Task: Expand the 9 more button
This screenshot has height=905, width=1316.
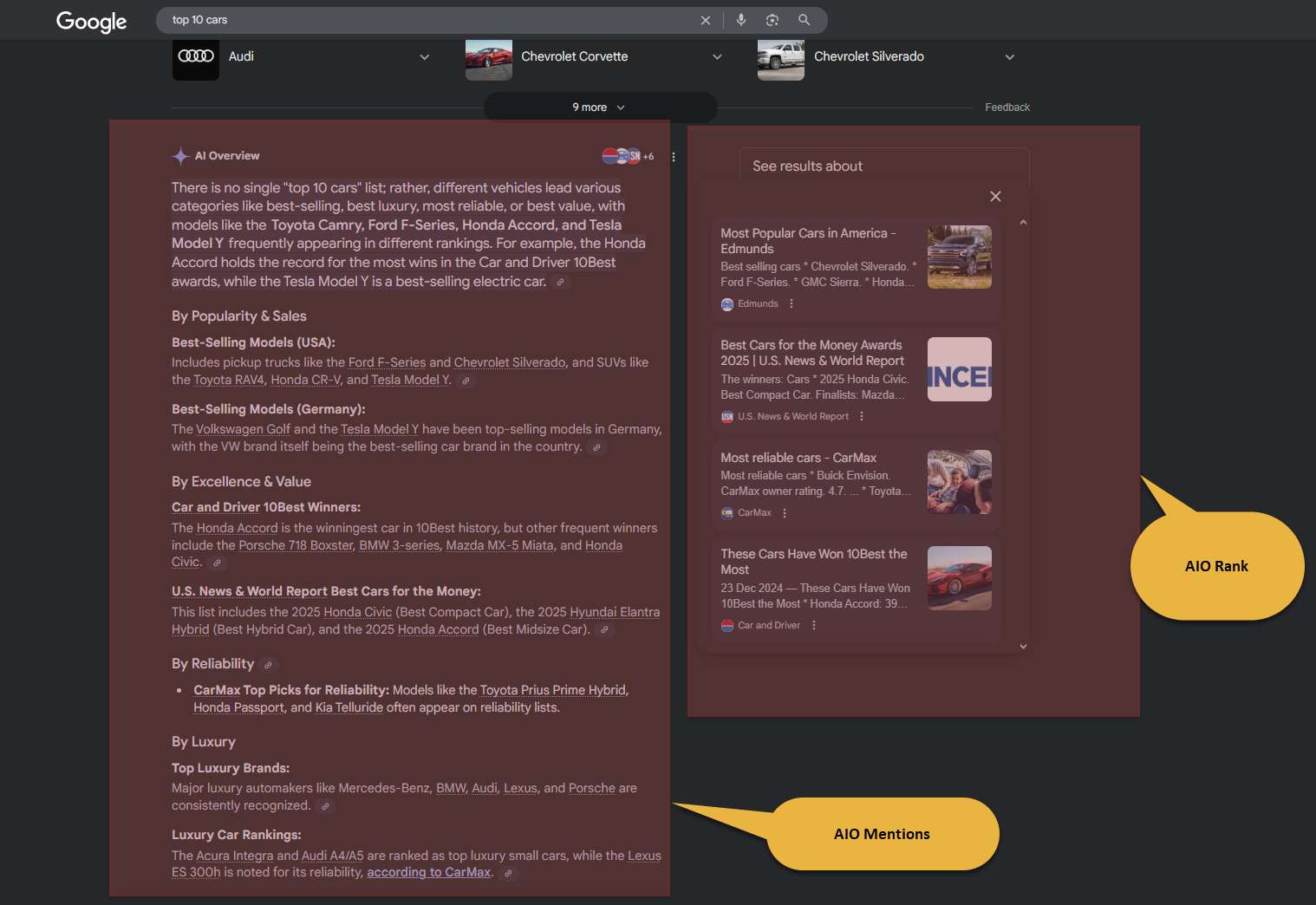Action: (600, 107)
